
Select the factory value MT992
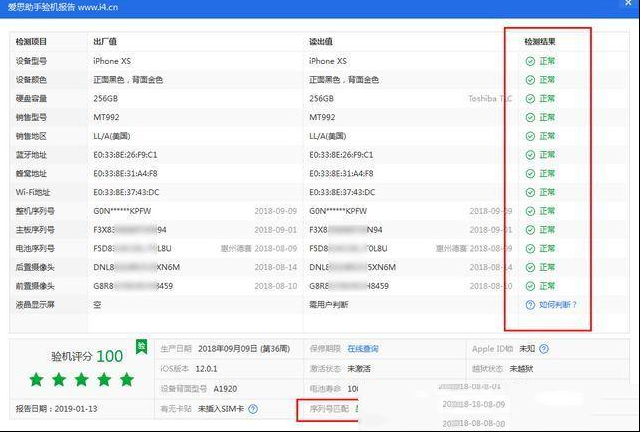tap(106, 118)
